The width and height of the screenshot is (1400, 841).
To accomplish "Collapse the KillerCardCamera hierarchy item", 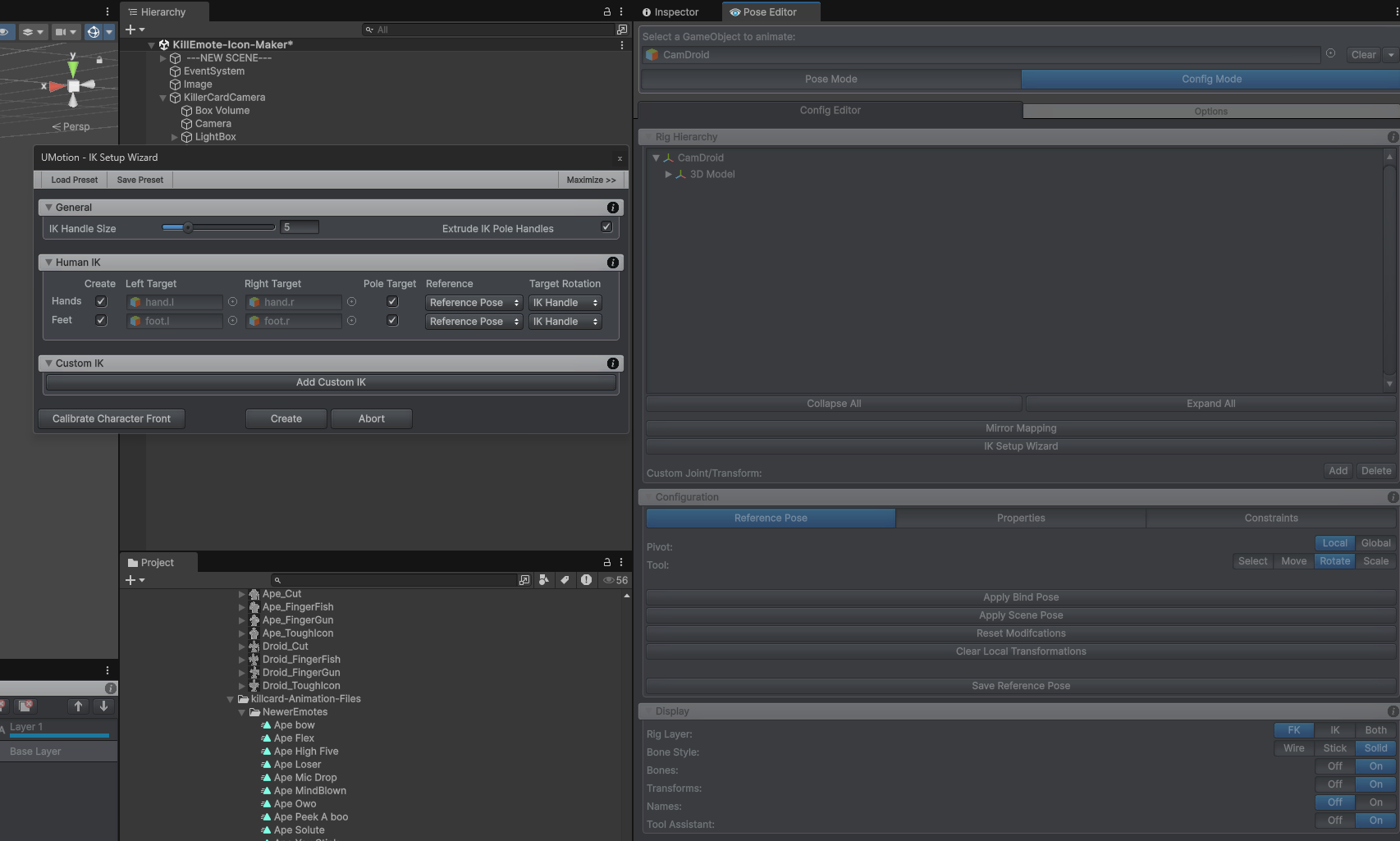I will [162, 98].
